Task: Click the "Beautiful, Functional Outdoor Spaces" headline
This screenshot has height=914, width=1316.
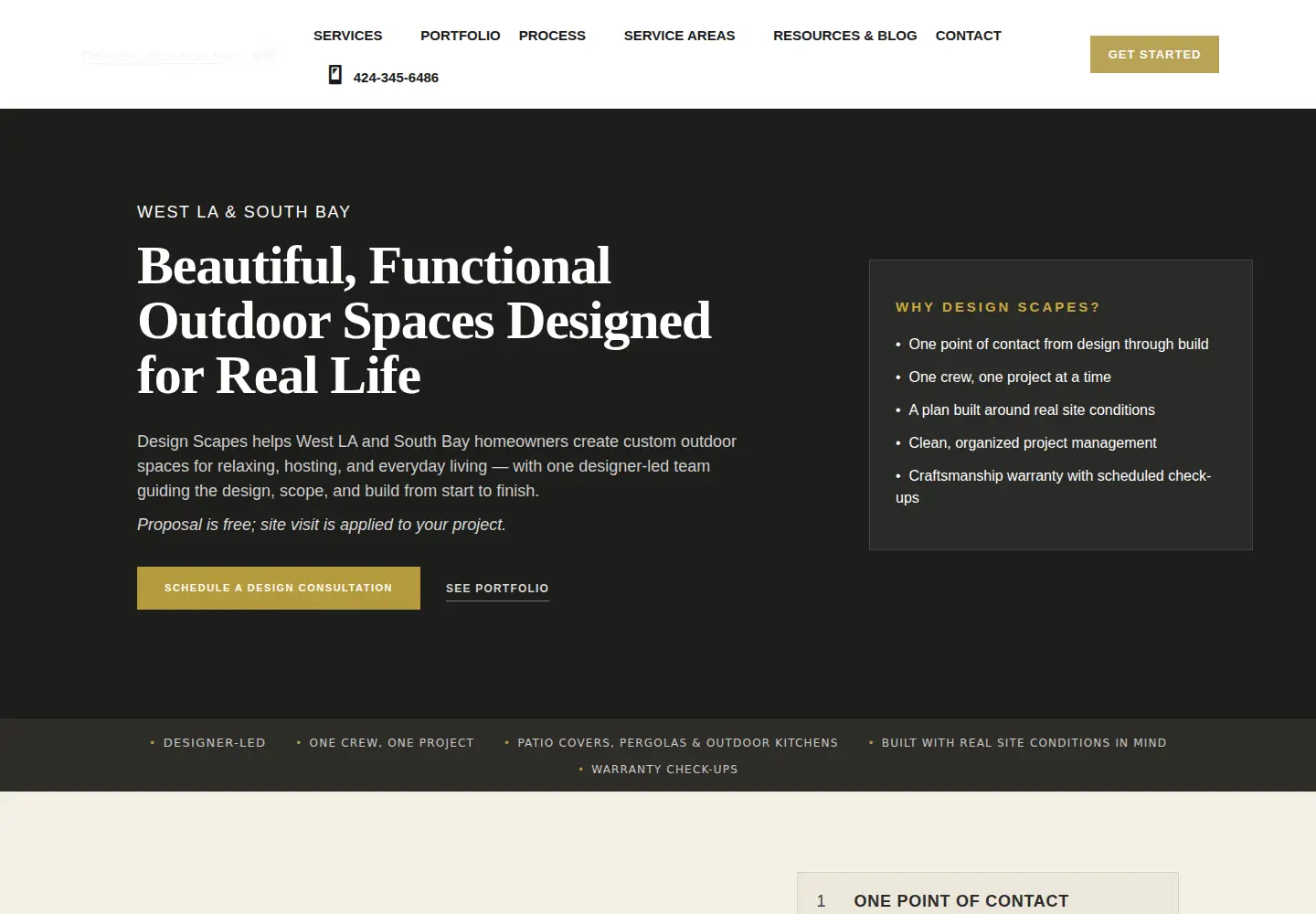Action: tap(424, 321)
